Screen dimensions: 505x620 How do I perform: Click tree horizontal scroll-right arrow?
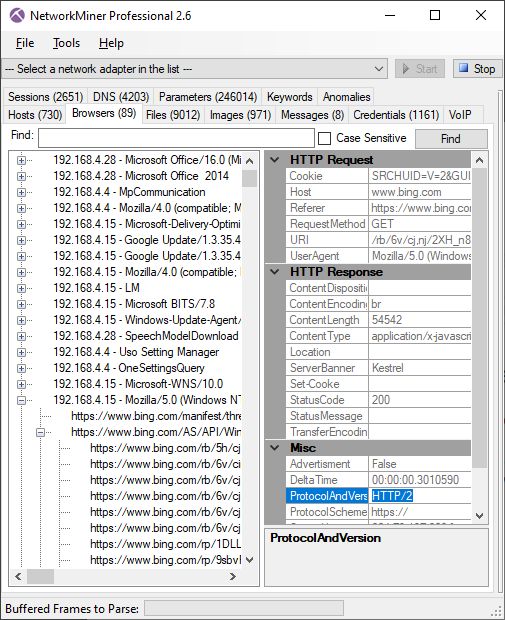pos(233,577)
